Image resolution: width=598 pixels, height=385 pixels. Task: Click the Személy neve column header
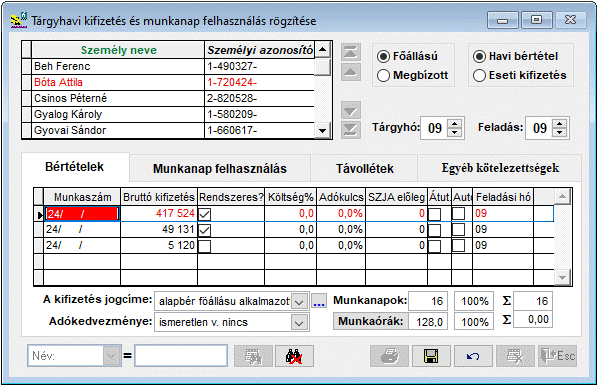click(118, 50)
